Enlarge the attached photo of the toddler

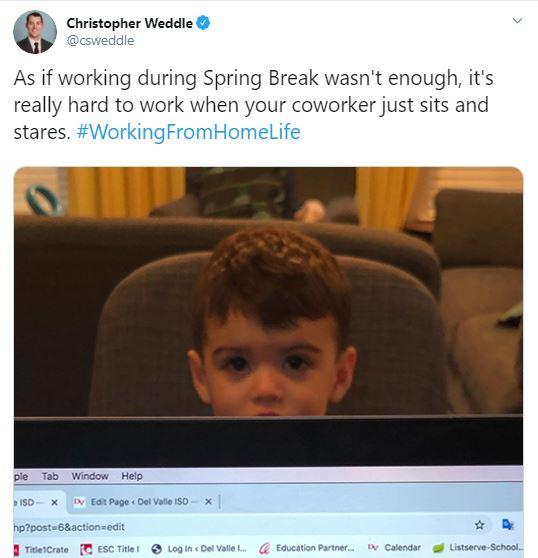coord(268,360)
